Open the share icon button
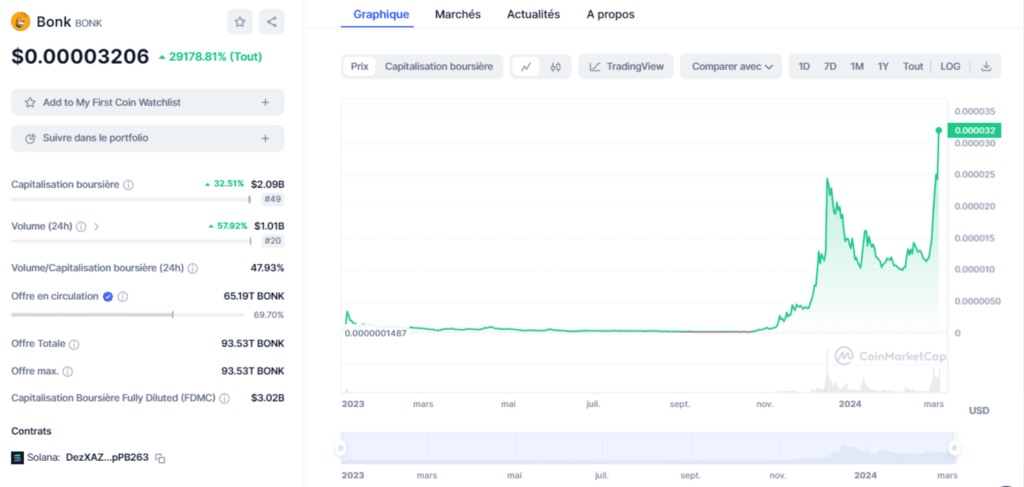1024x487 pixels. click(272, 22)
